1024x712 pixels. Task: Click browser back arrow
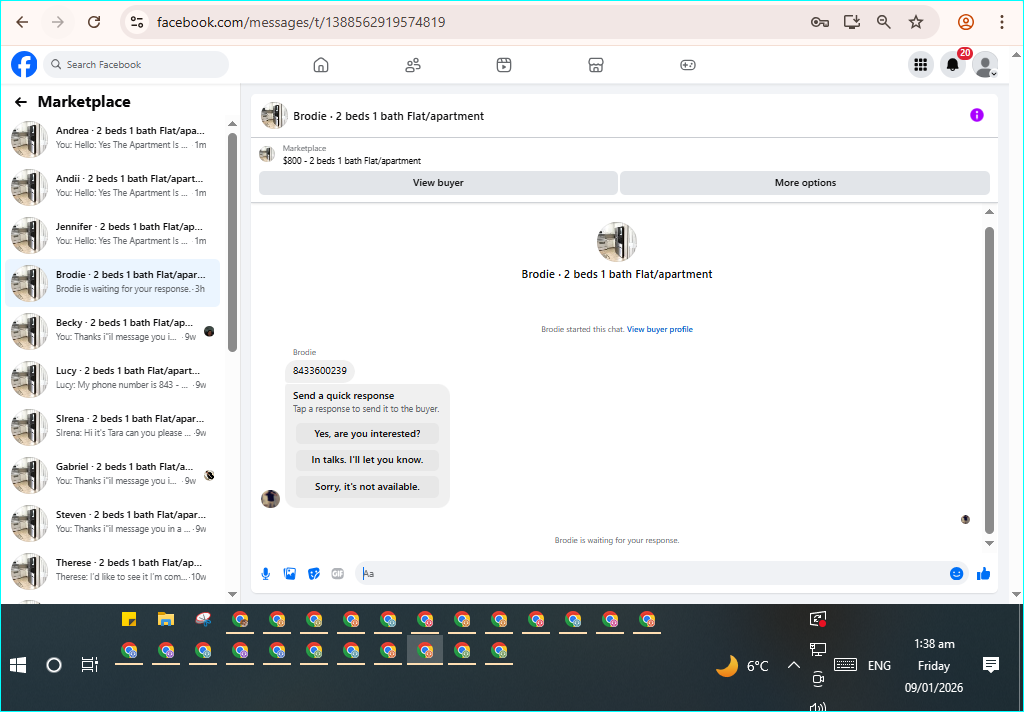point(22,22)
